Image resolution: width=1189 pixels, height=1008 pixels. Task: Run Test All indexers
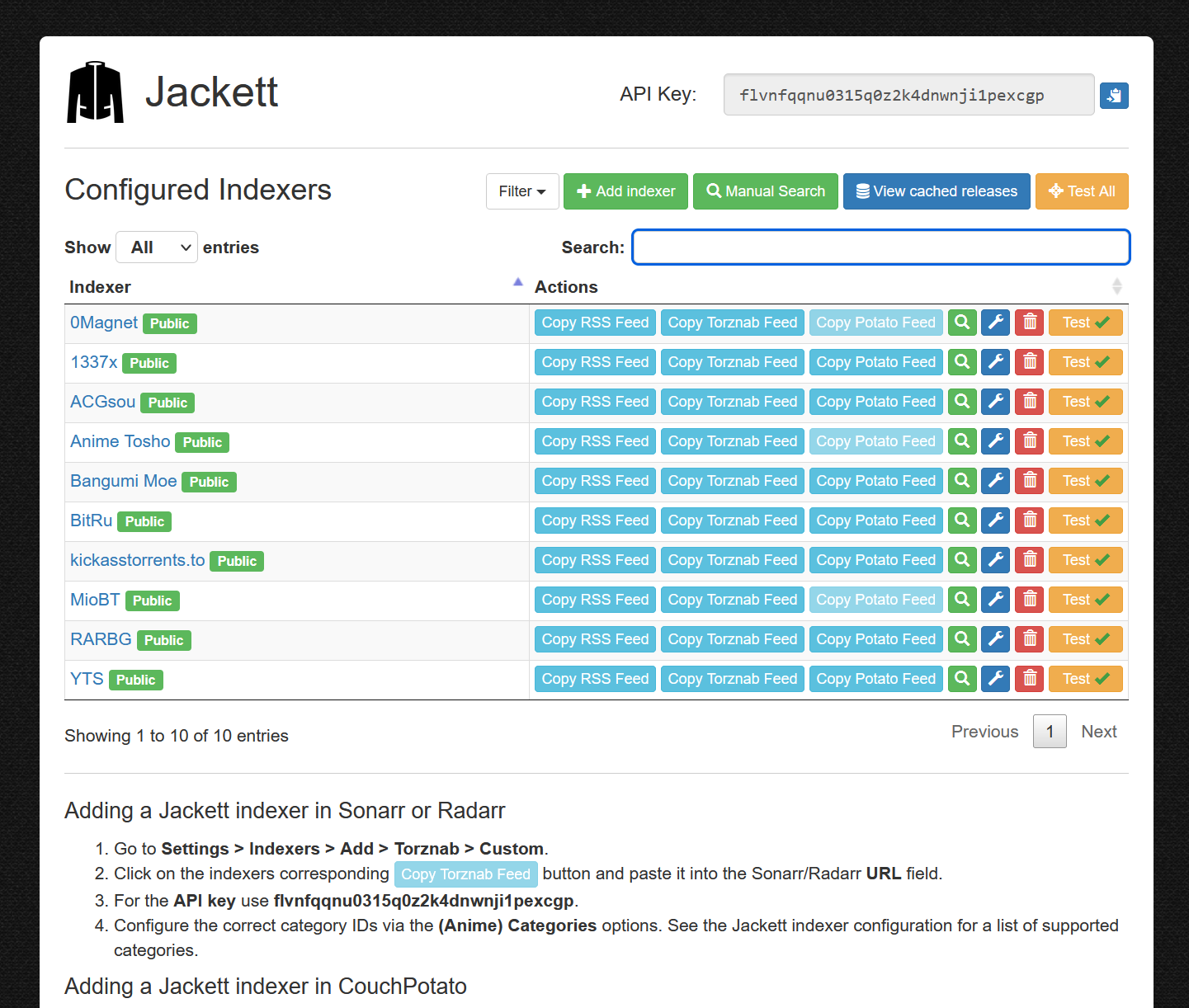[x=1082, y=191]
